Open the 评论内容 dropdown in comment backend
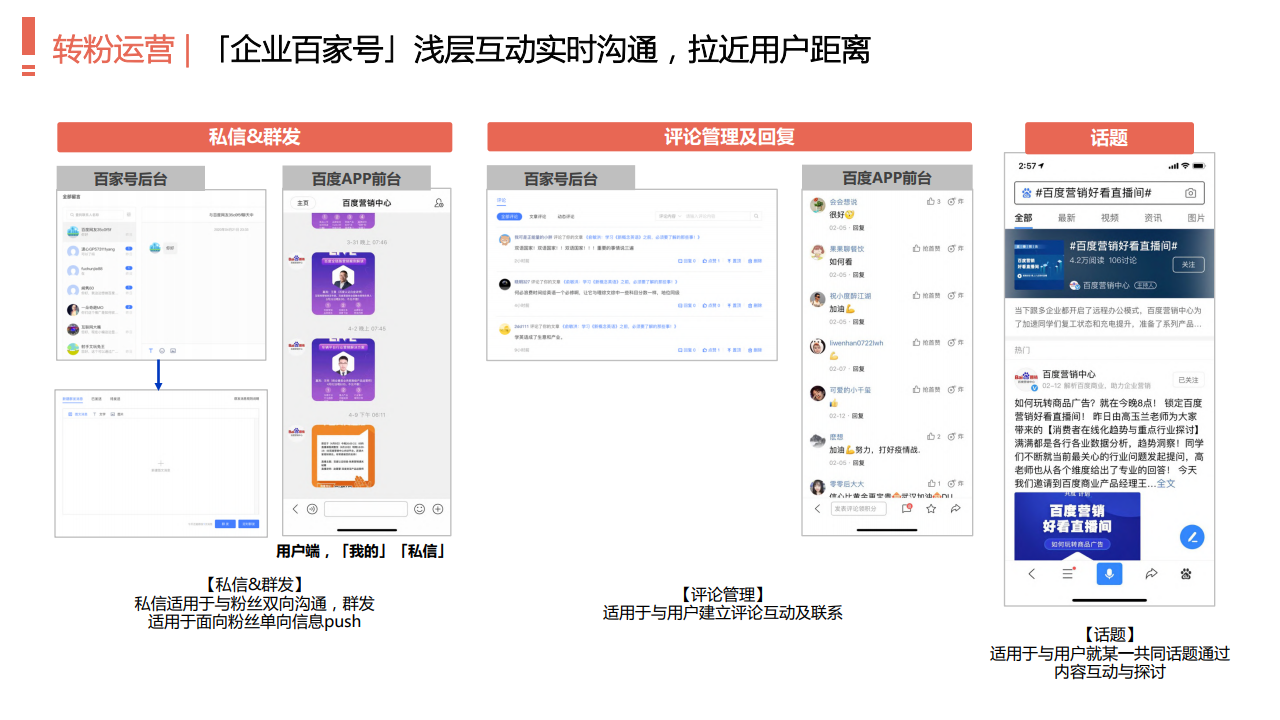This screenshot has width=1280, height=720. [668, 216]
